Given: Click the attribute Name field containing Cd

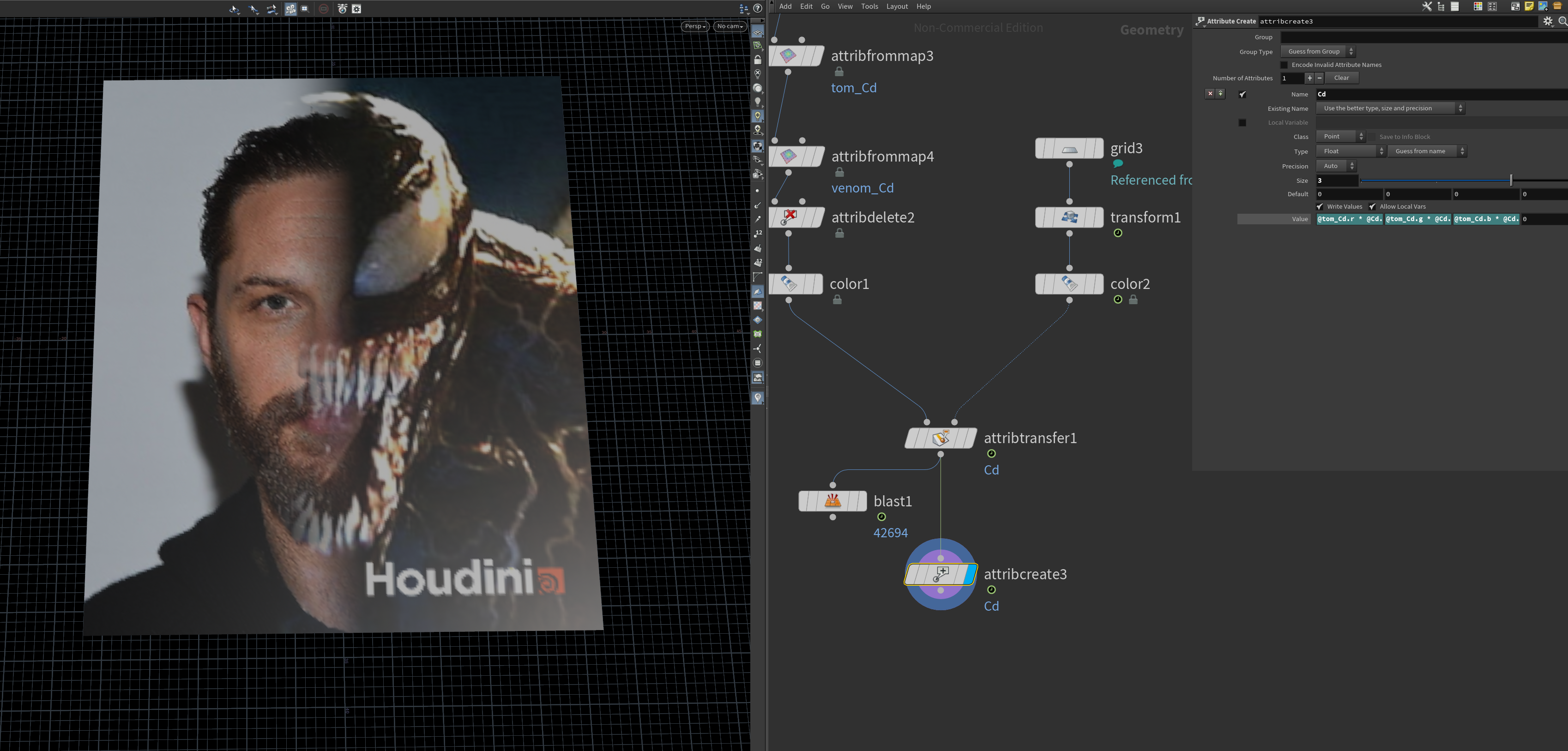Looking at the screenshot, I should pyautogui.click(x=1441, y=94).
